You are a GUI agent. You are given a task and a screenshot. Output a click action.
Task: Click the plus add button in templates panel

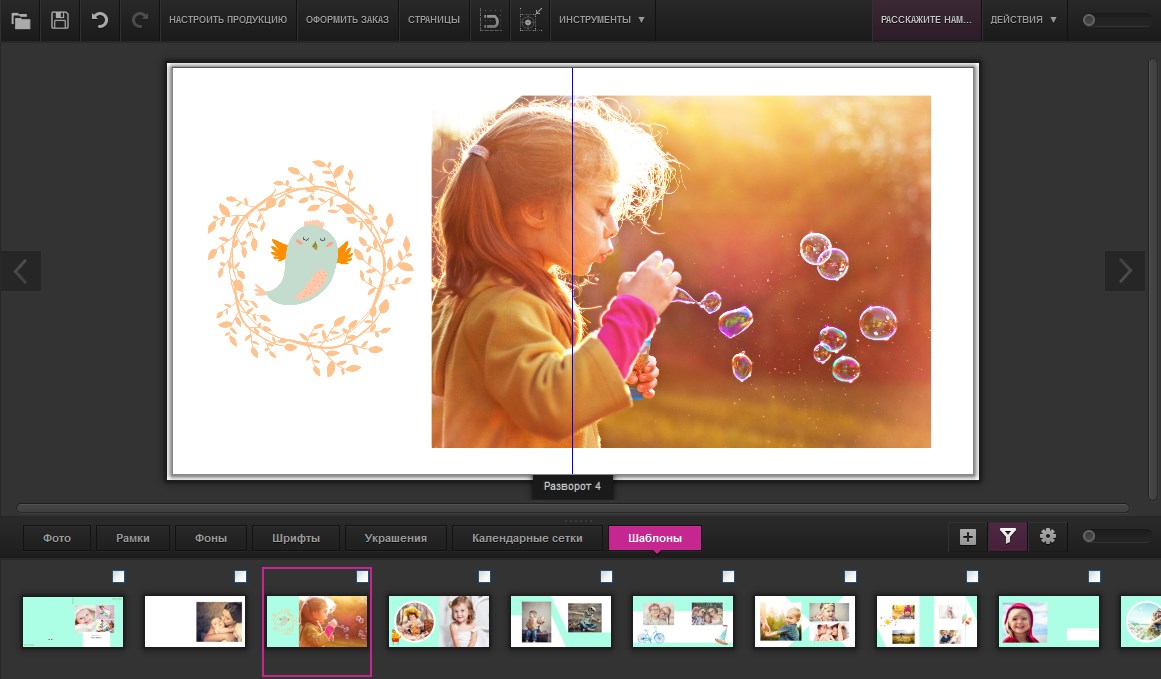point(968,537)
